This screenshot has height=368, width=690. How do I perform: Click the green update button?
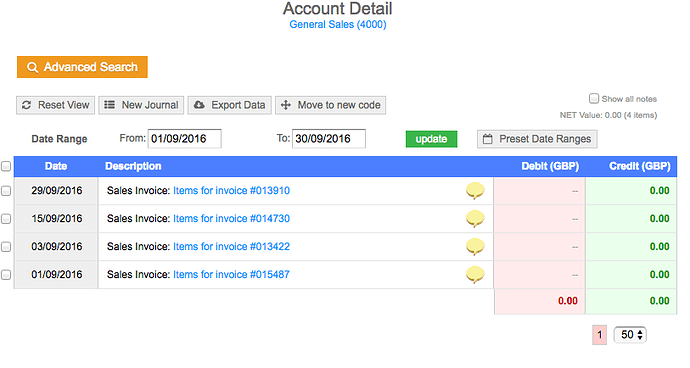tap(431, 139)
